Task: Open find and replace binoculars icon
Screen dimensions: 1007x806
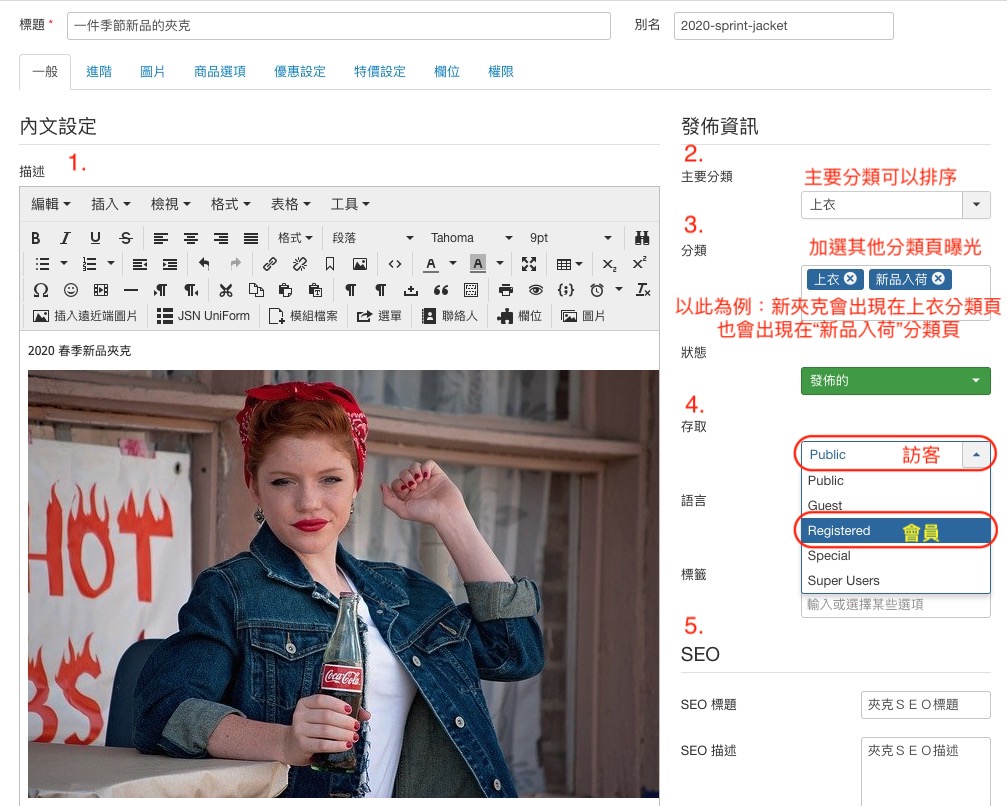Action: 643,238
